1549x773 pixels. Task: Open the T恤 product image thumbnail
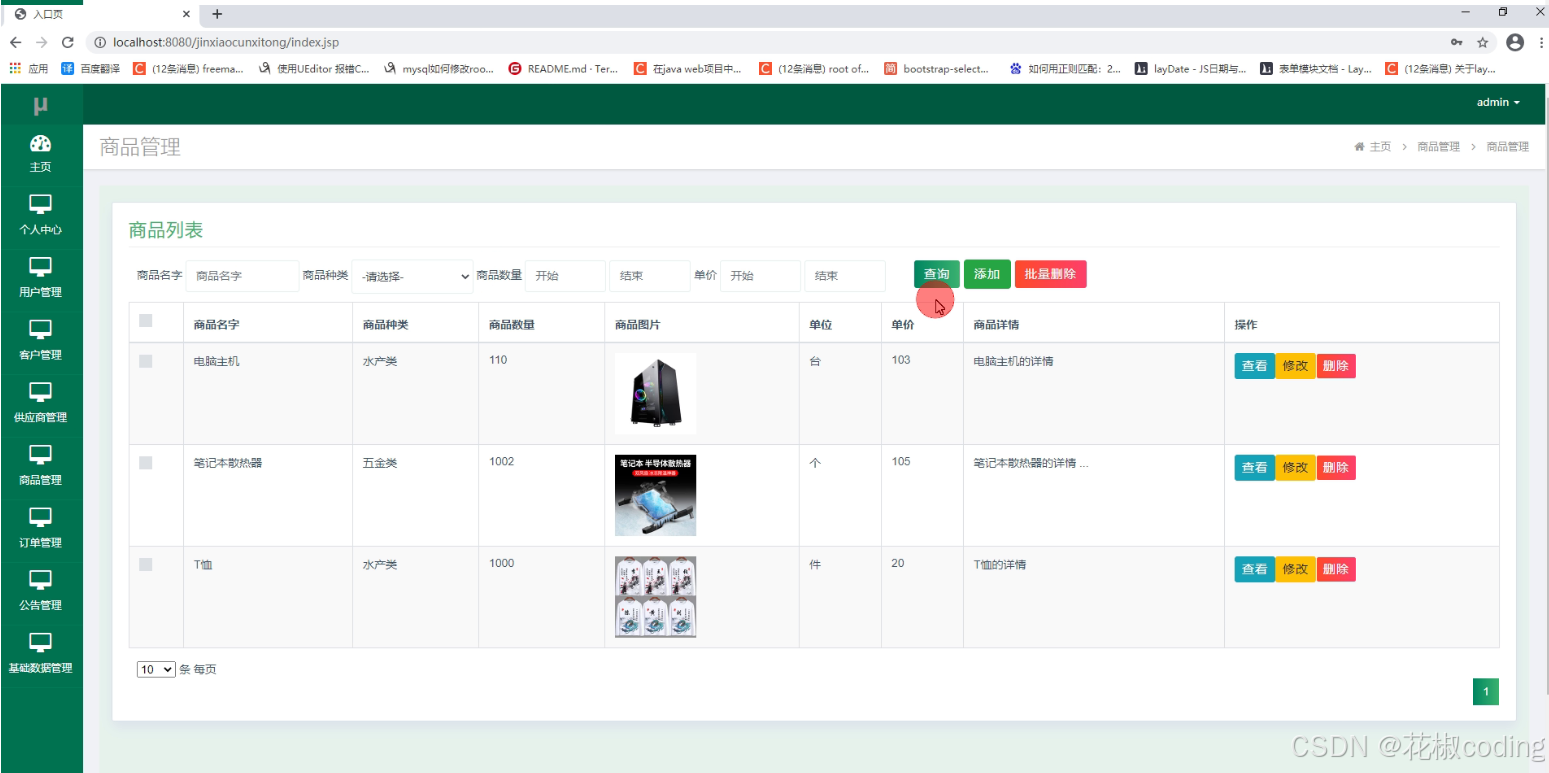pyautogui.click(x=656, y=597)
